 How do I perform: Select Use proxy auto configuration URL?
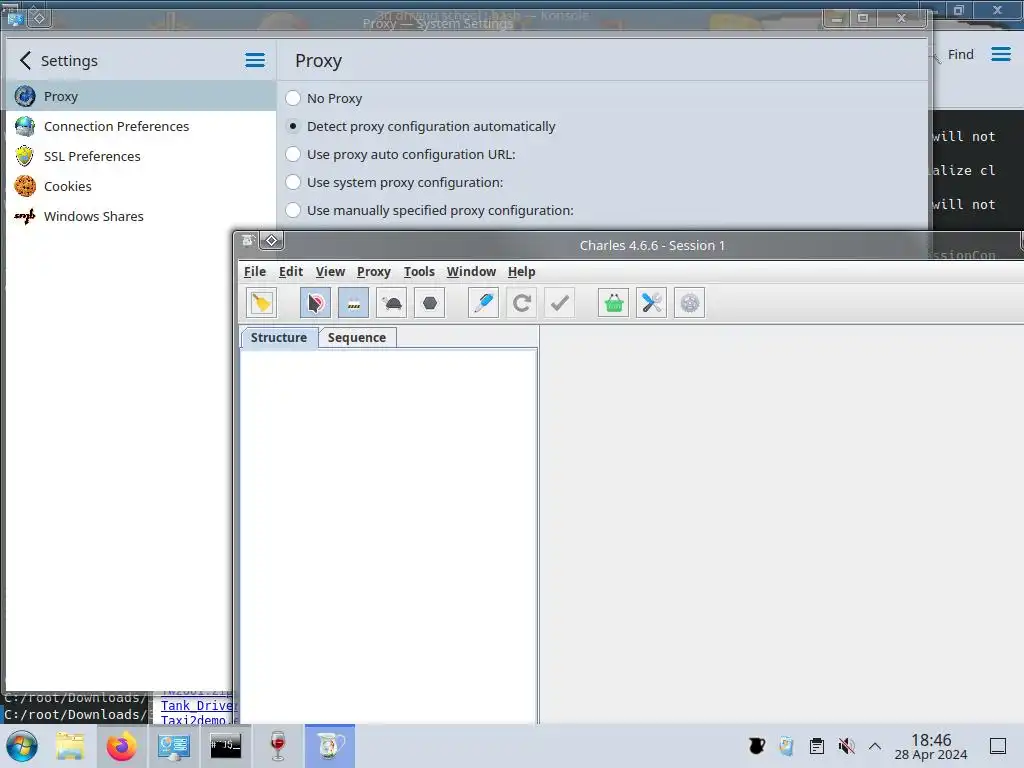coord(401,154)
